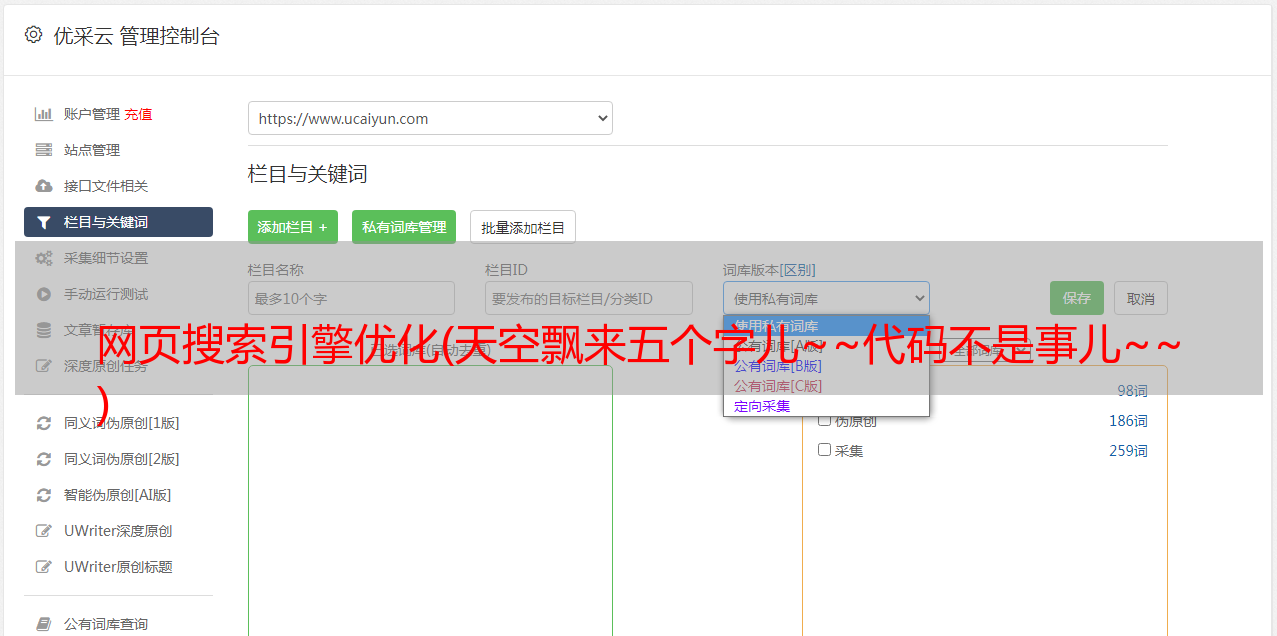Tick the 伪原创 checkbox
Screen dimensions: 1277x636
[825, 420]
